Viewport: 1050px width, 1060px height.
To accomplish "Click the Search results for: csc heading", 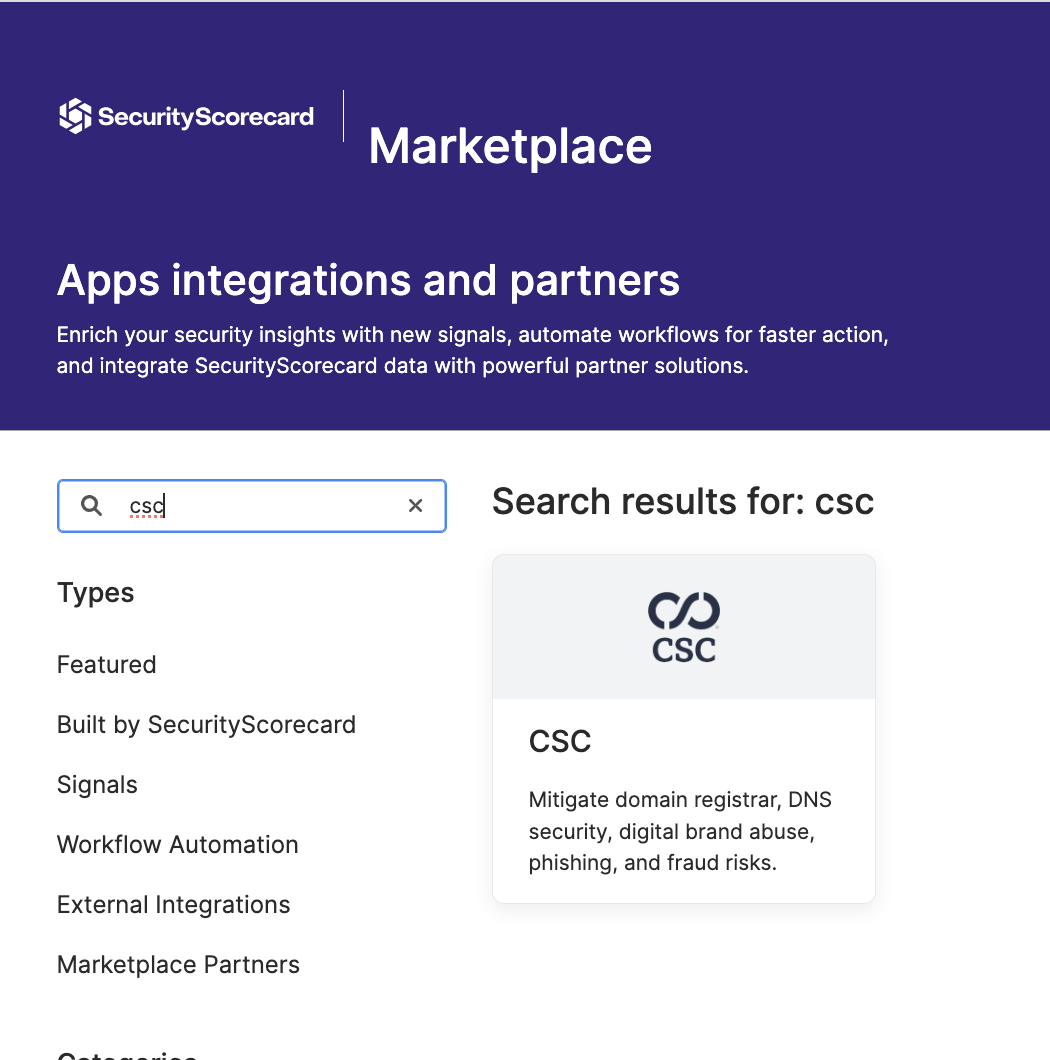I will [683, 501].
